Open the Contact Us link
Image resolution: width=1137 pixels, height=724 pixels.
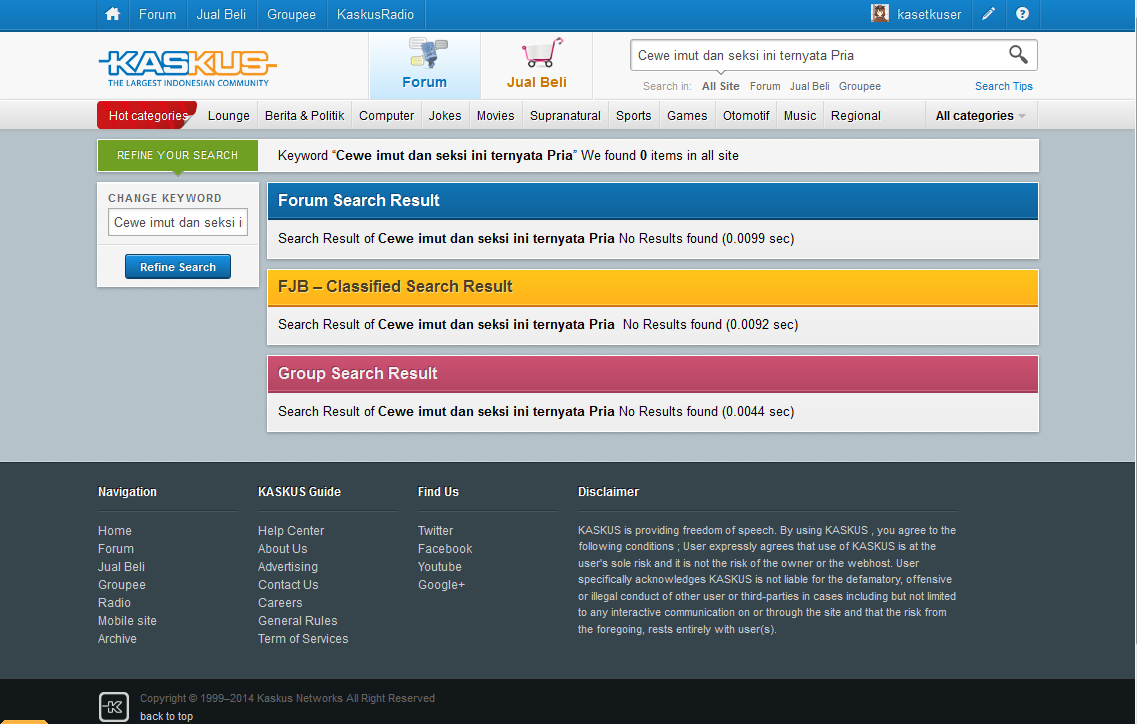[x=288, y=585]
